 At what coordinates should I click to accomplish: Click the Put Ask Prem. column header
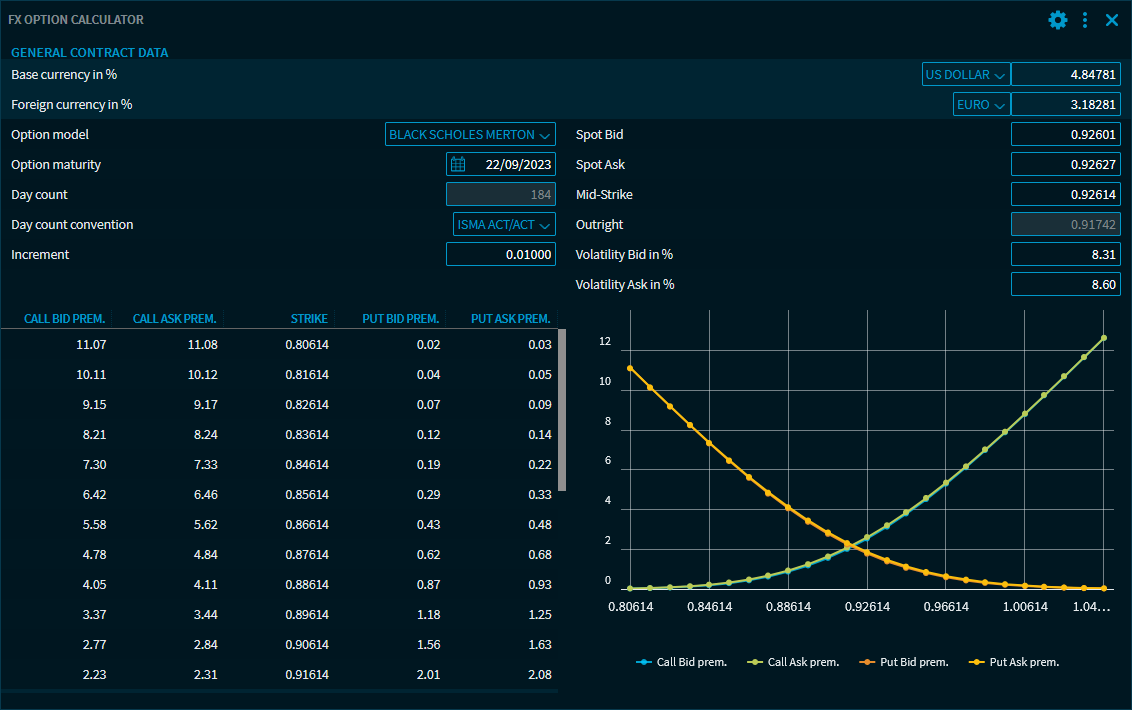[x=510, y=319]
